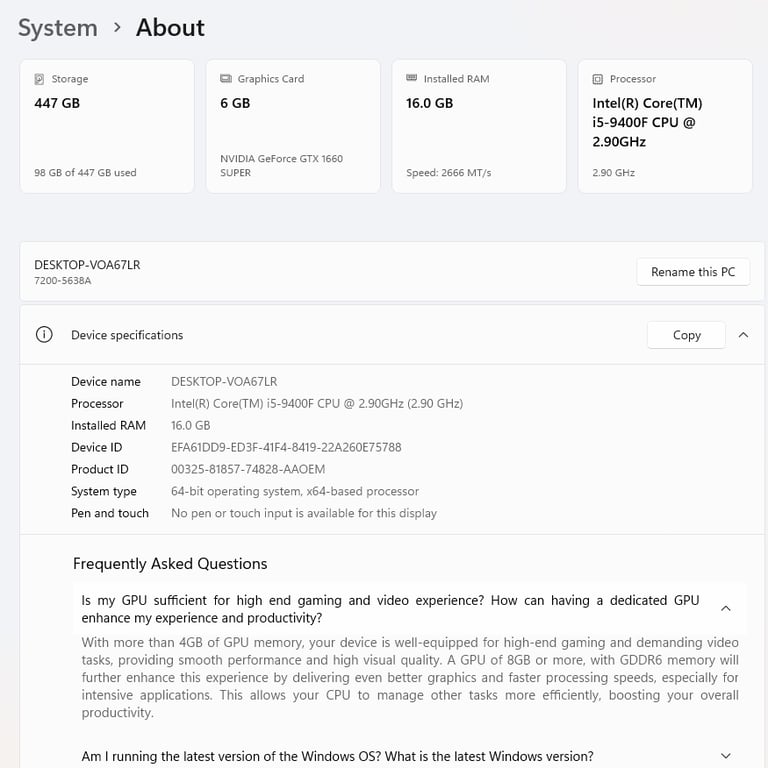Rename this PC

click(x=693, y=272)
